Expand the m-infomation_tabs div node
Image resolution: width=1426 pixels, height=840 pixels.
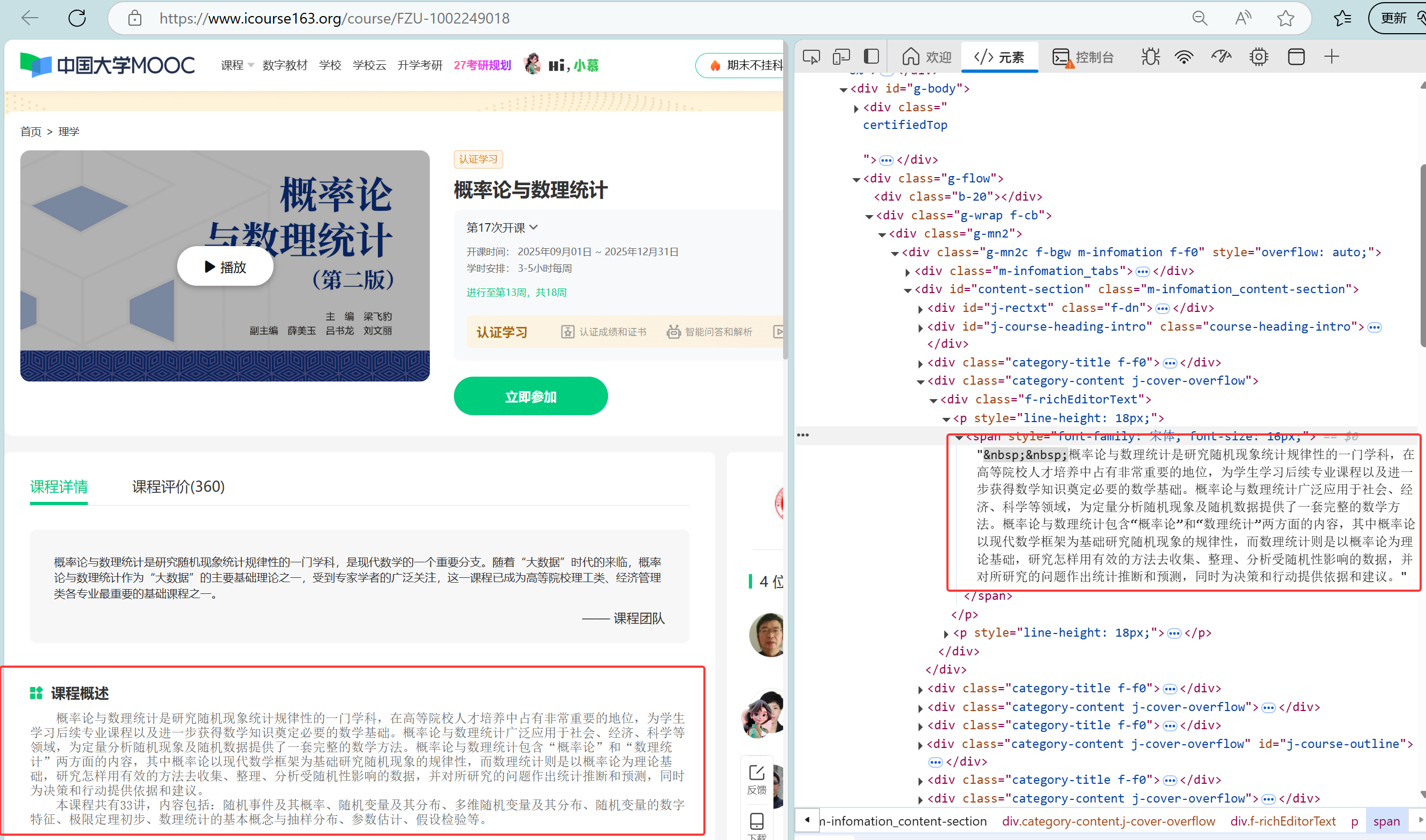tap(908, 272)
